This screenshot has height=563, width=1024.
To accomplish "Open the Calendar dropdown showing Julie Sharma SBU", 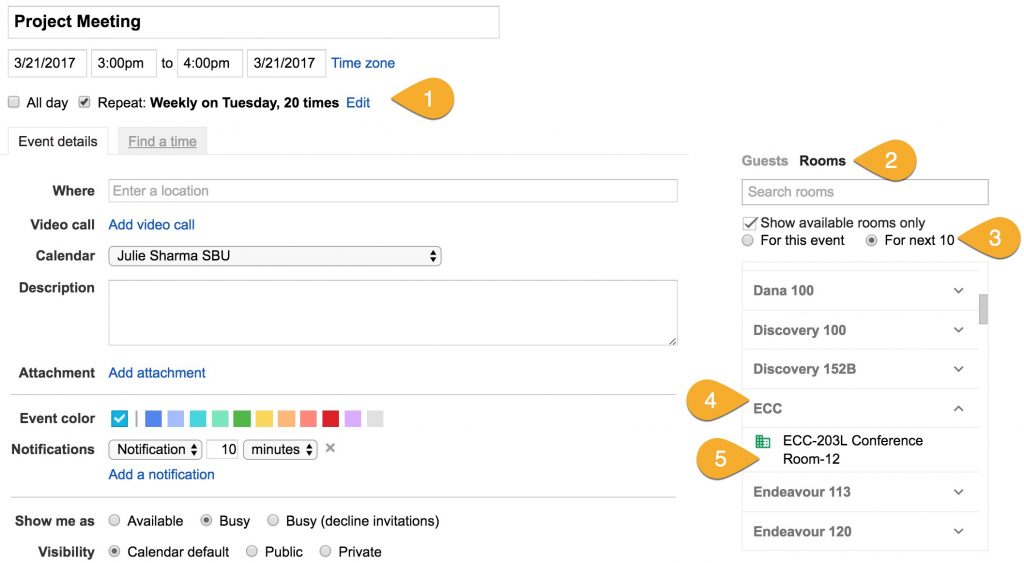I will click(274, 256).
